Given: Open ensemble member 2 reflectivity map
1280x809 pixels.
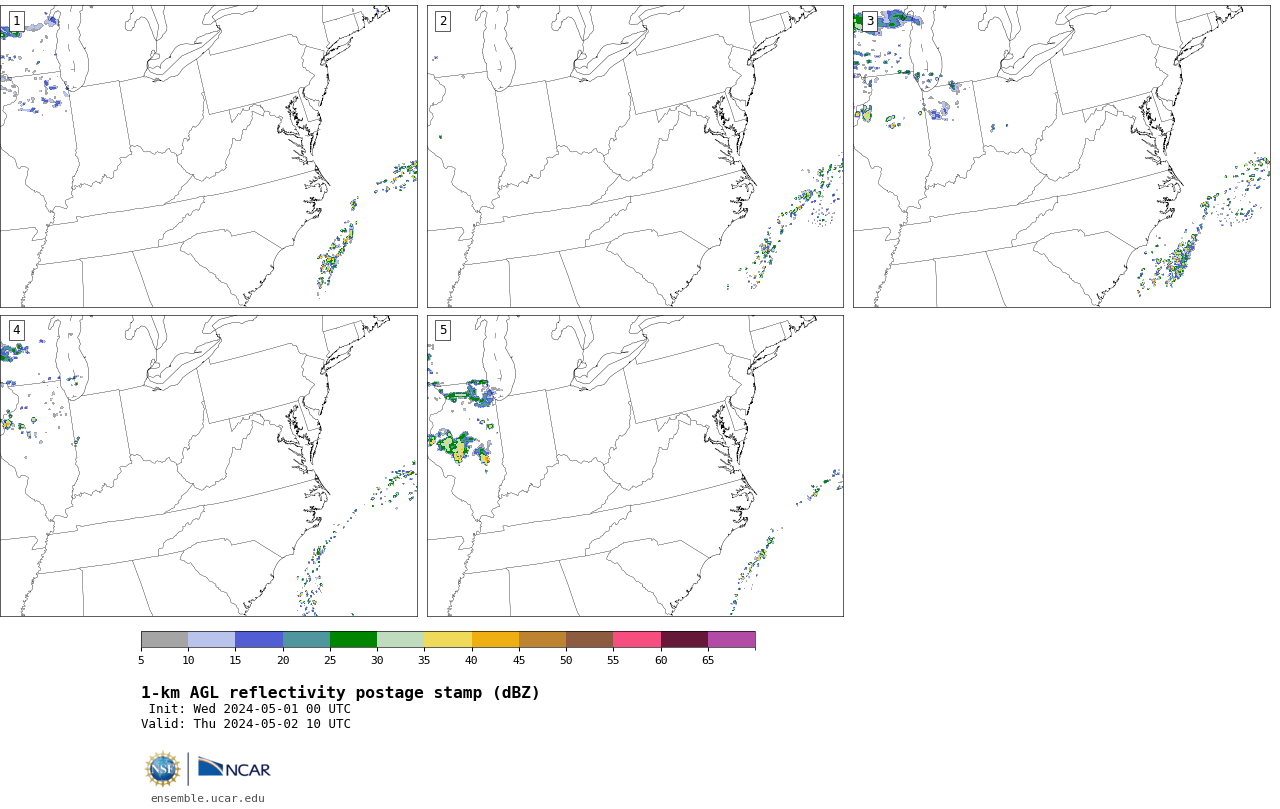Looking at the screenshot, I should coord(635,156).
